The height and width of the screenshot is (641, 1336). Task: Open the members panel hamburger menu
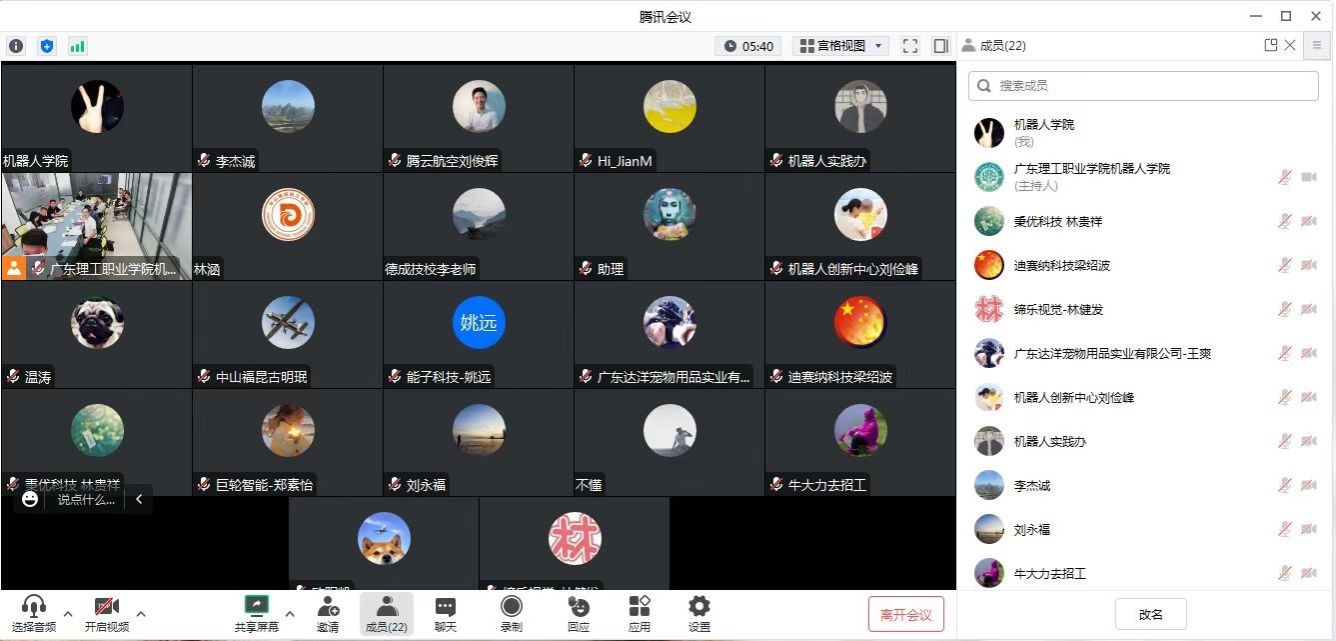(1317, 45)
